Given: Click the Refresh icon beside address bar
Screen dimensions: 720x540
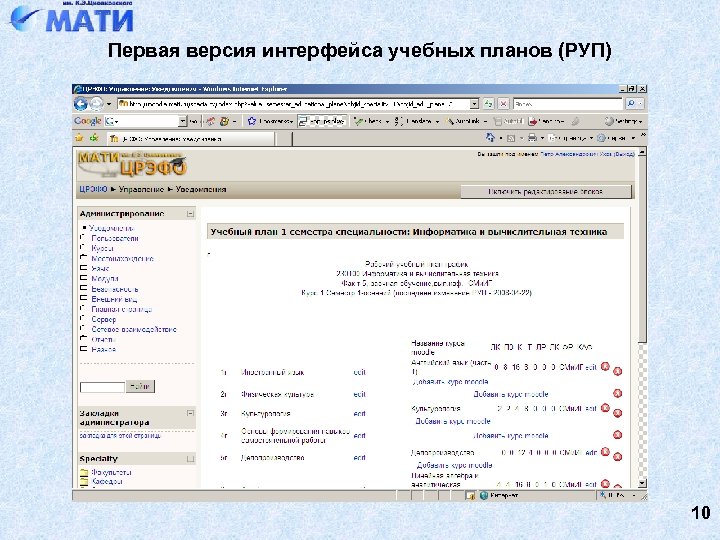Looking at the screenshot, I should [489, 104].
